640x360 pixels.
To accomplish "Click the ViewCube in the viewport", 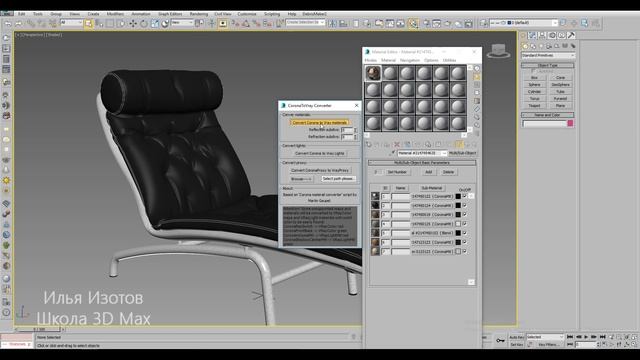I will (x=498, y=51).
